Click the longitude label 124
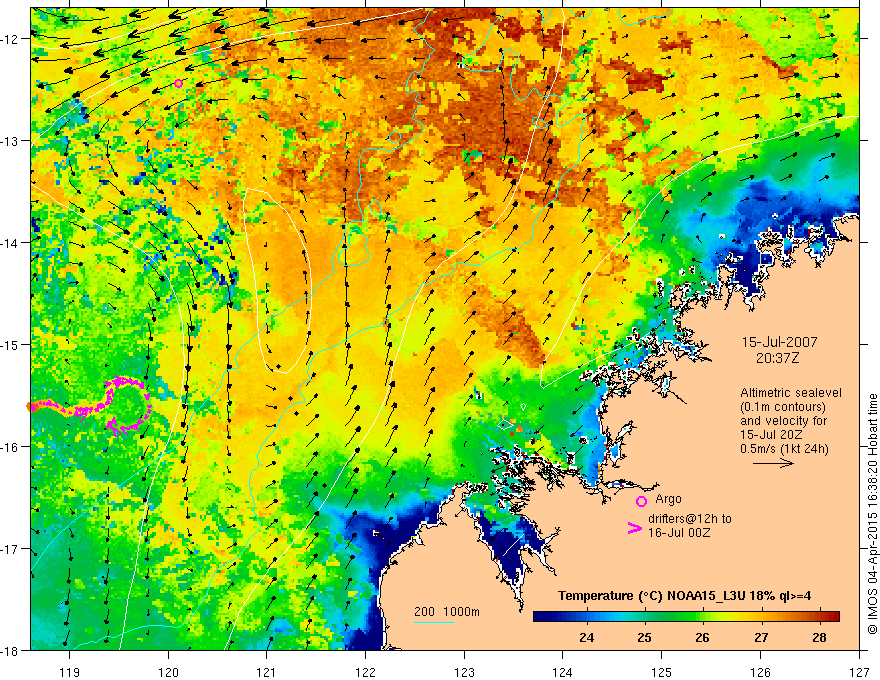The image size is (880, 680). 563,672
